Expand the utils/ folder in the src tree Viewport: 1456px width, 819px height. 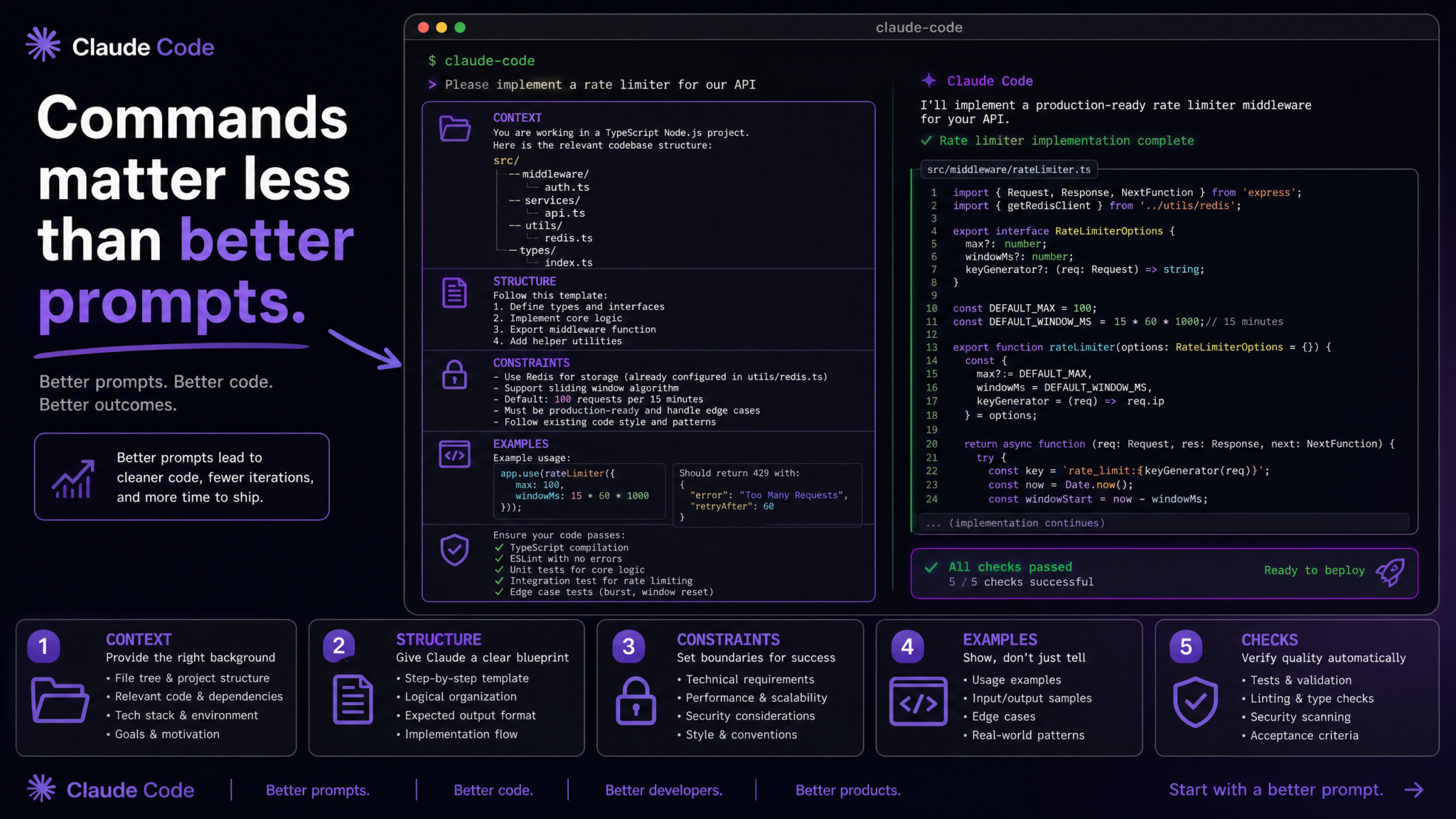point(544,226)
